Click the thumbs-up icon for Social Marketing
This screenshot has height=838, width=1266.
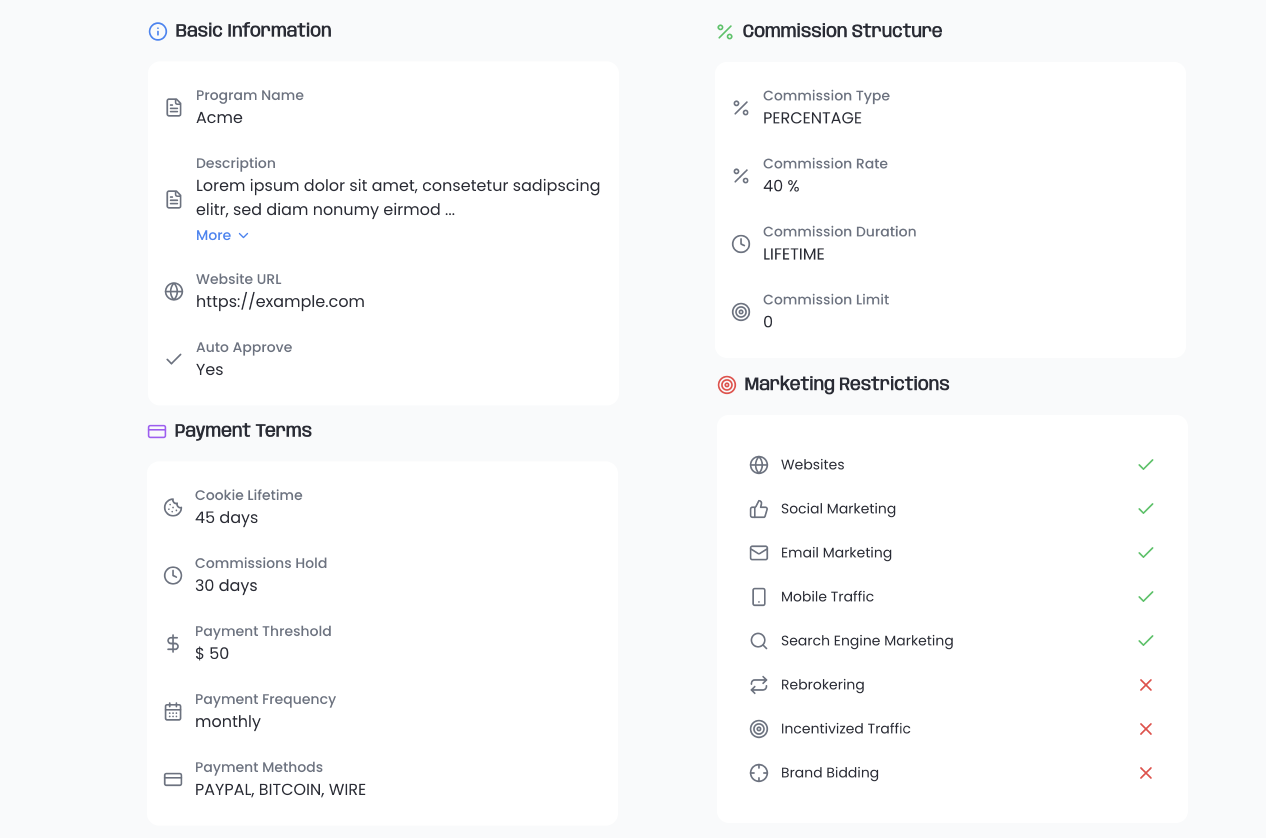(x=759, y=509)
